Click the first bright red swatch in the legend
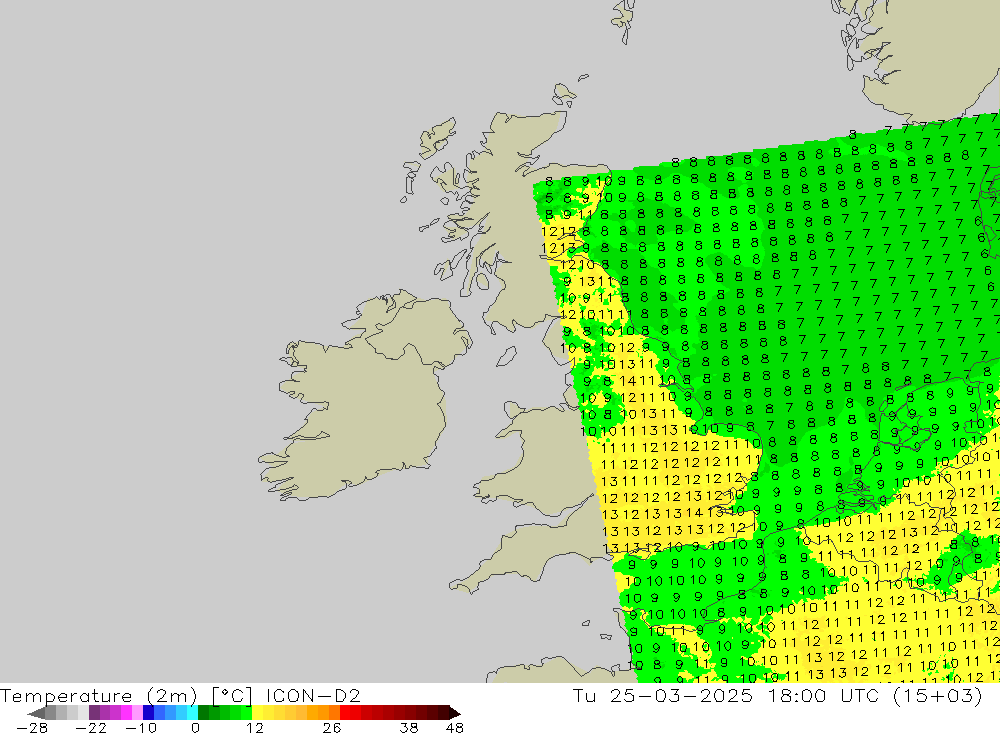This screenshot has height=733, width=1000. click(x=345, y=713)
